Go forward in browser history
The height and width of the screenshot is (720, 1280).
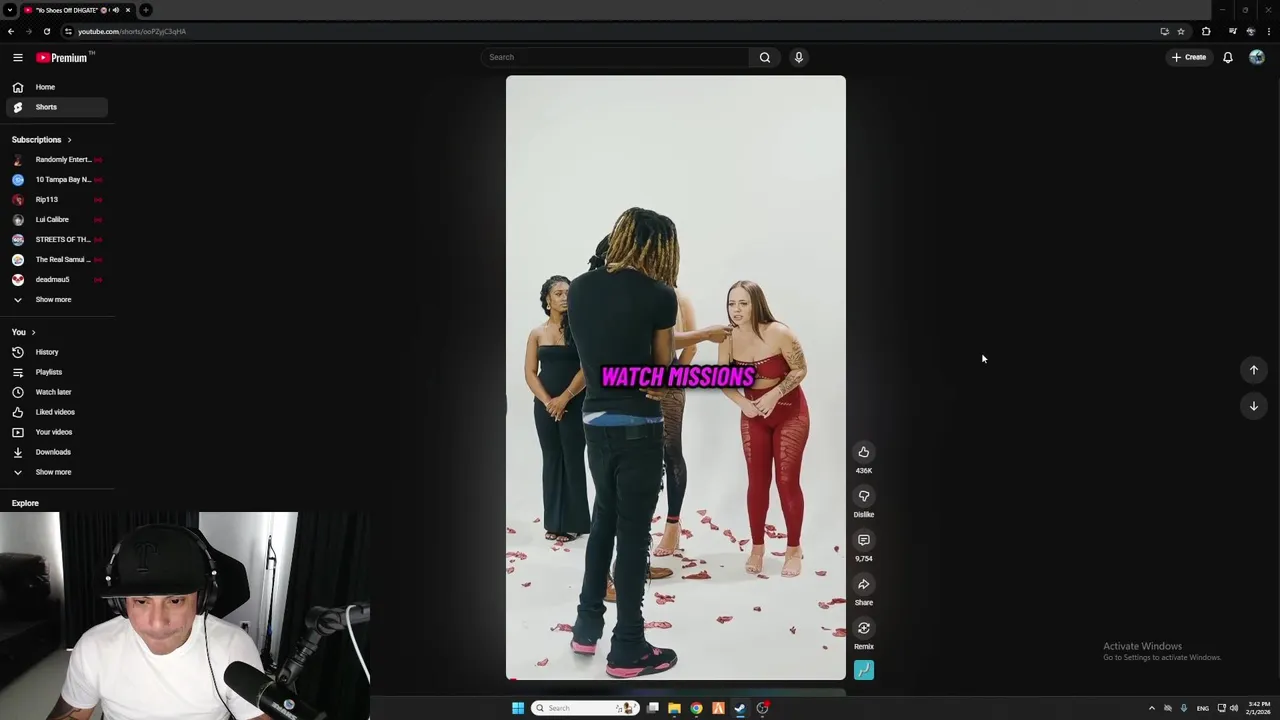29,31
